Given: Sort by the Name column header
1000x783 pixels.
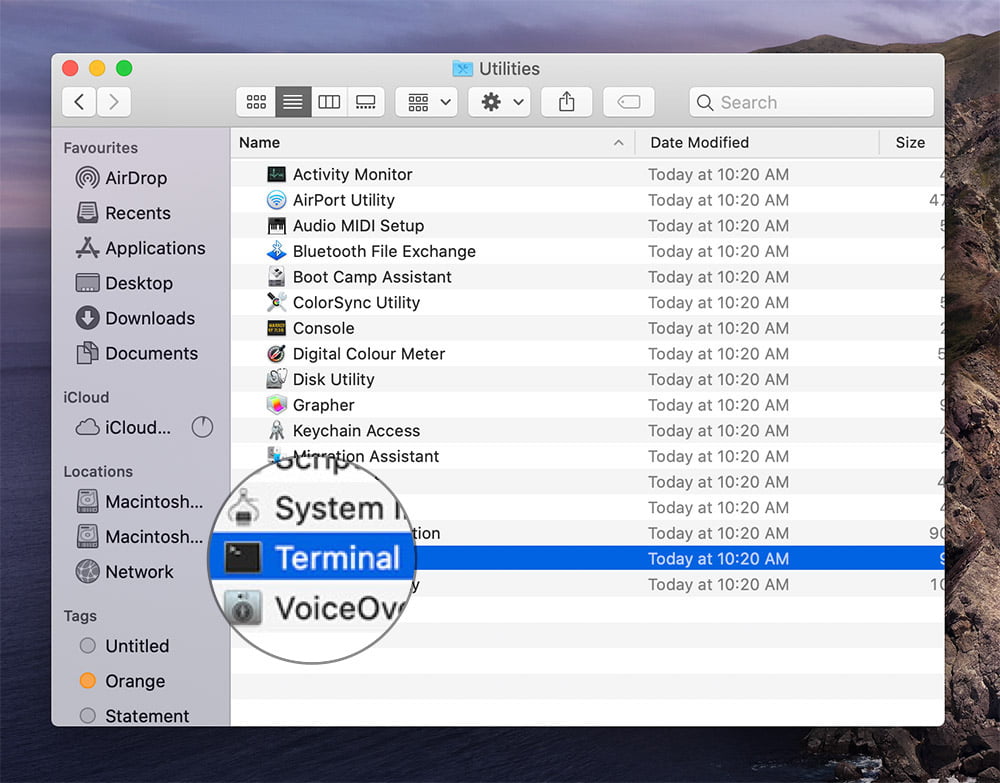Looking at the screenshot, I should 430,143.
